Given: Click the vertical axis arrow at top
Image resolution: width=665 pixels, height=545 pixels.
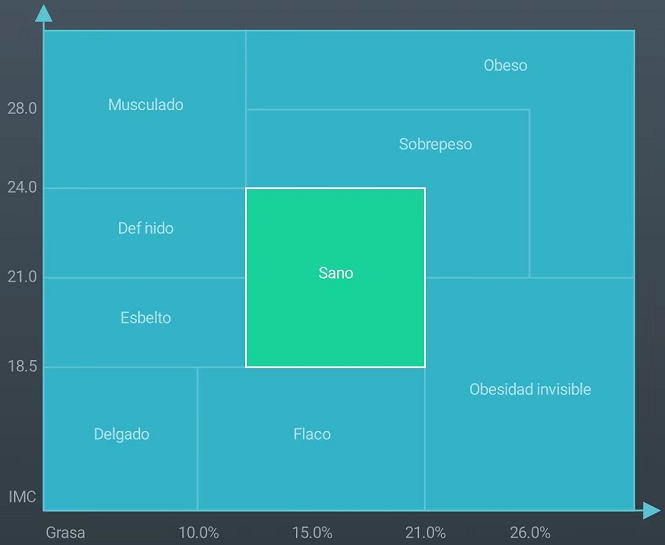Looking at the screenshot, I should (x=44, y=14).
